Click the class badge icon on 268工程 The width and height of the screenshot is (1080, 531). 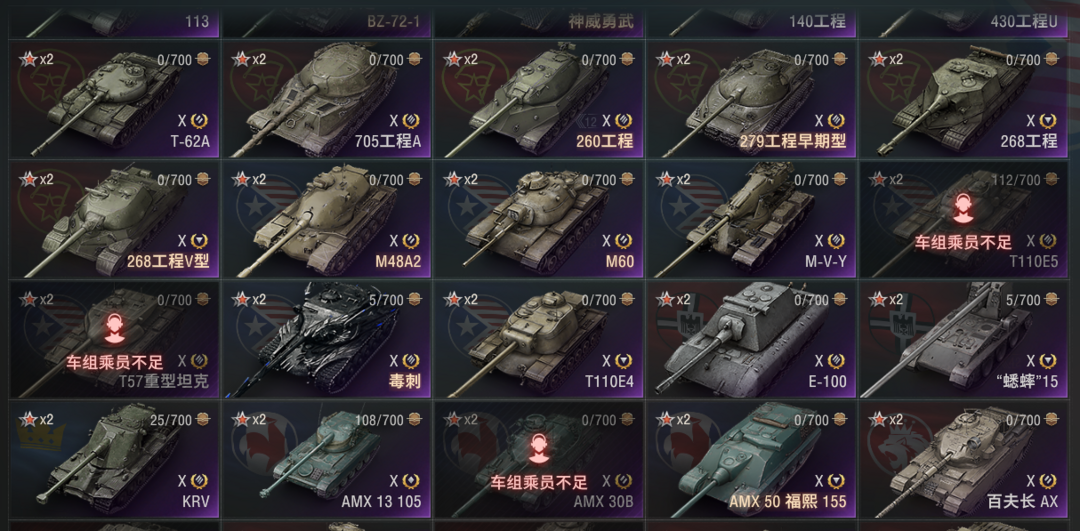pos(1048,121)
